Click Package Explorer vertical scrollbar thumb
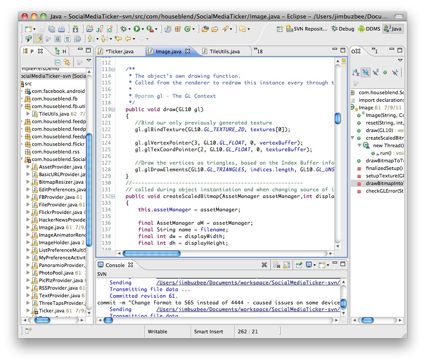Image resolution: width=425 pixels, height=363 pixels. (89, 190)
